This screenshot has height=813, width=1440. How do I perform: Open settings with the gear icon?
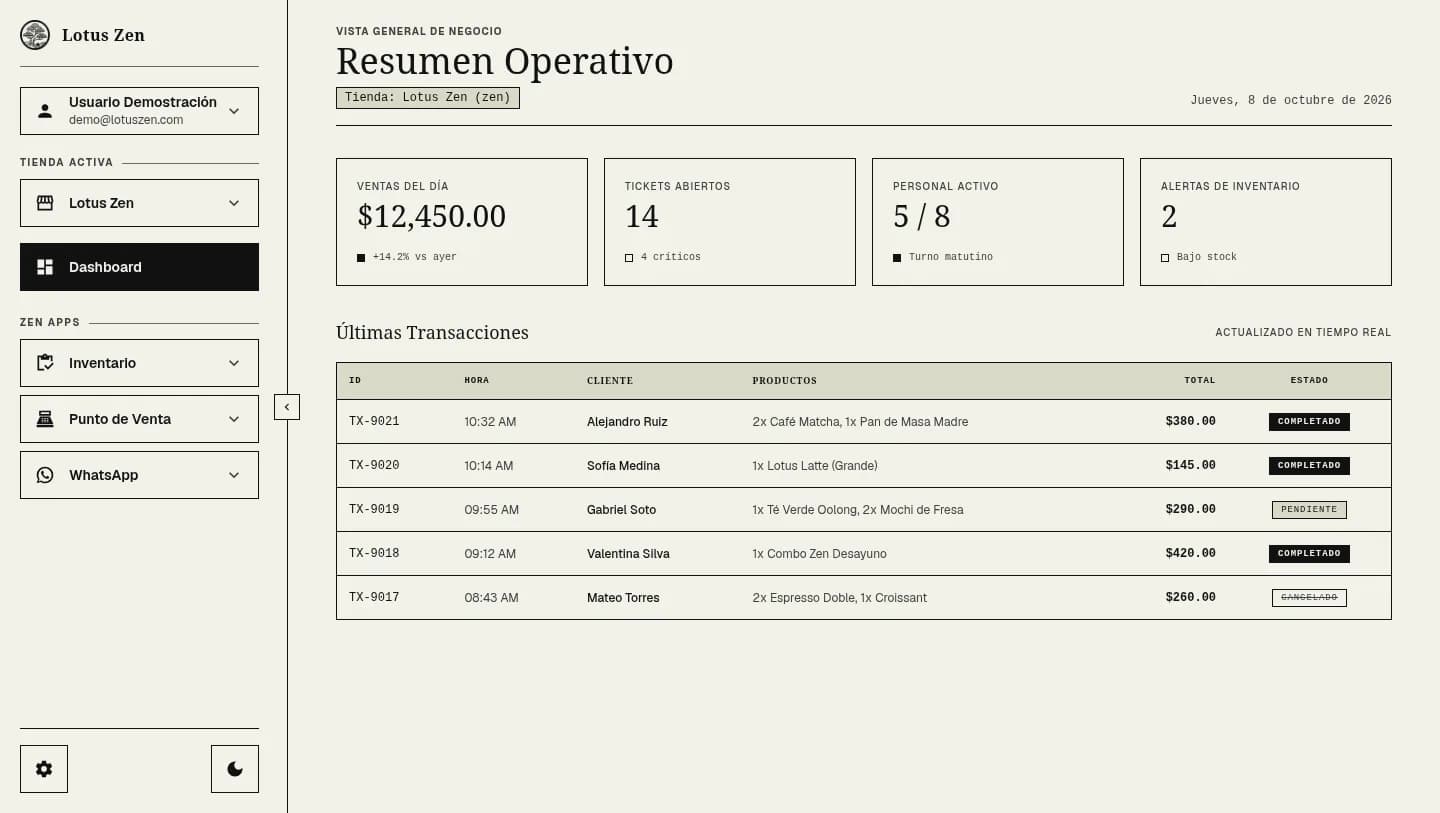point(44,769)
